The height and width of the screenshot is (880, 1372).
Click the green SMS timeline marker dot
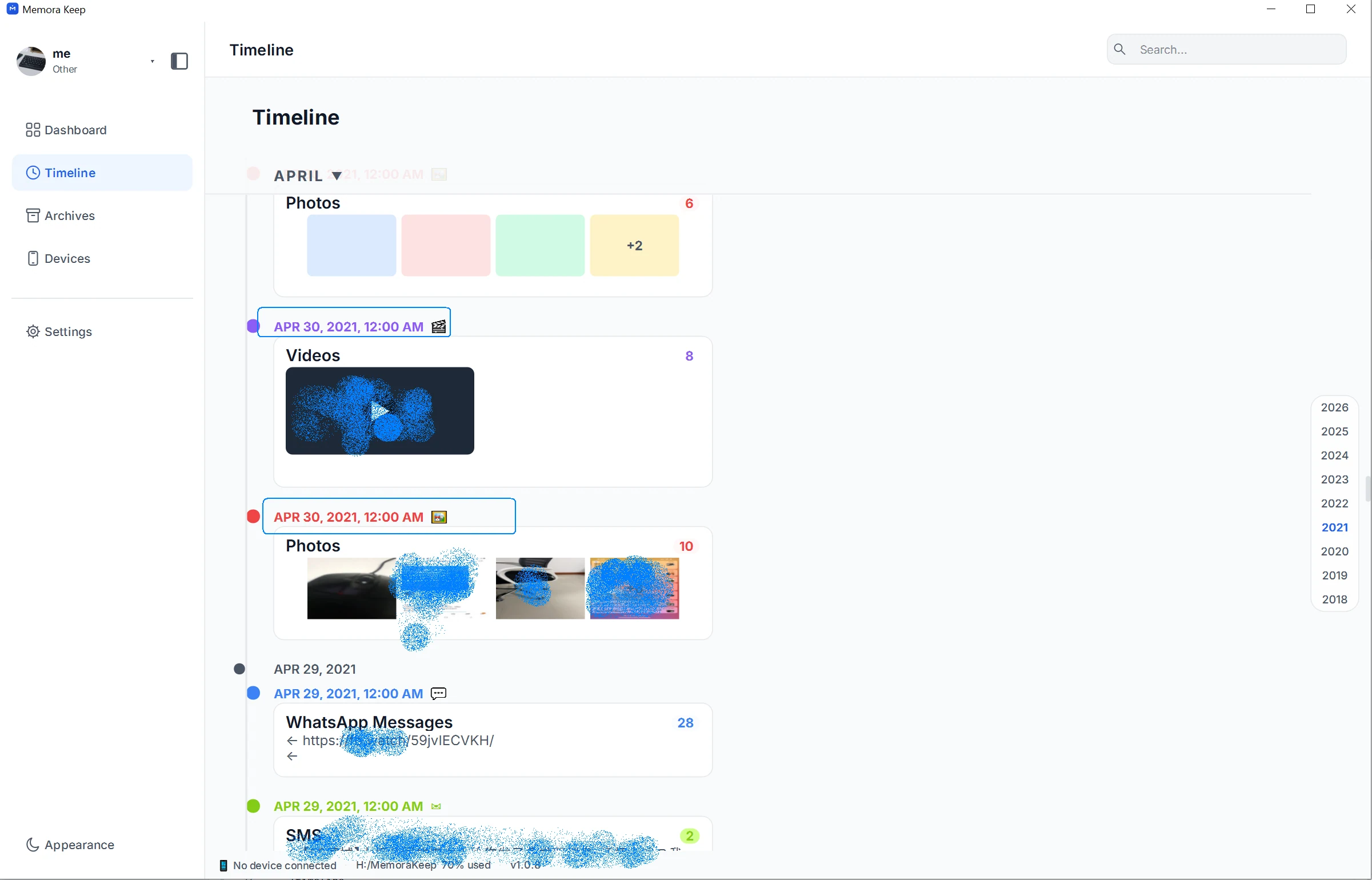click(253, 806)
